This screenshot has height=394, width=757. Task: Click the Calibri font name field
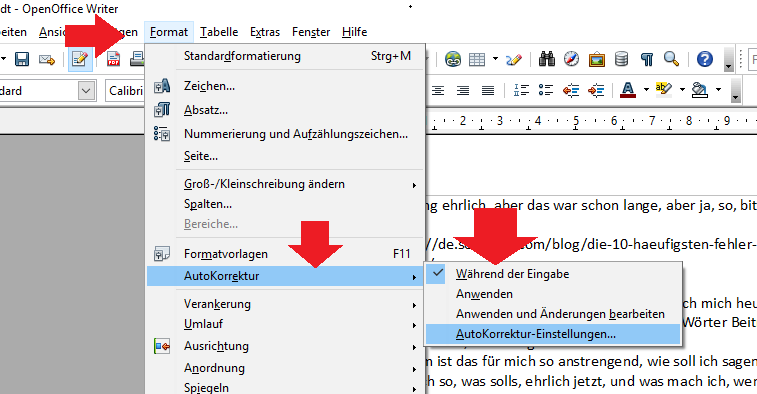(125, 91)
